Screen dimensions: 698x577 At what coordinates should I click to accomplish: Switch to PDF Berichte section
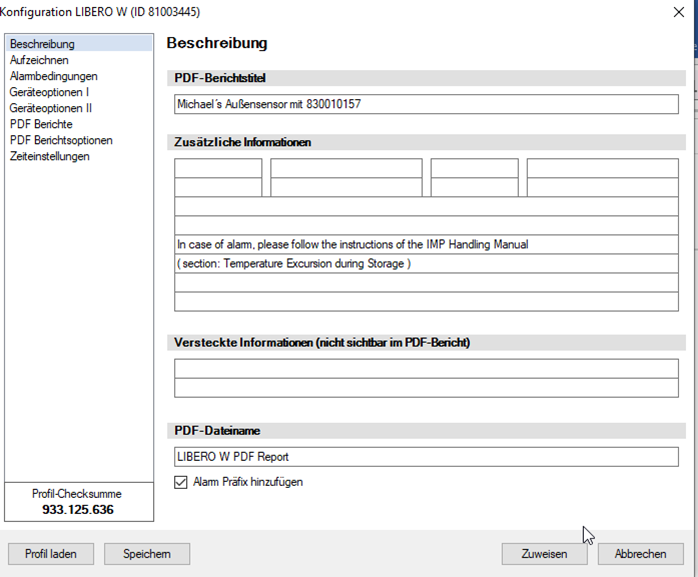click(41, 124)
